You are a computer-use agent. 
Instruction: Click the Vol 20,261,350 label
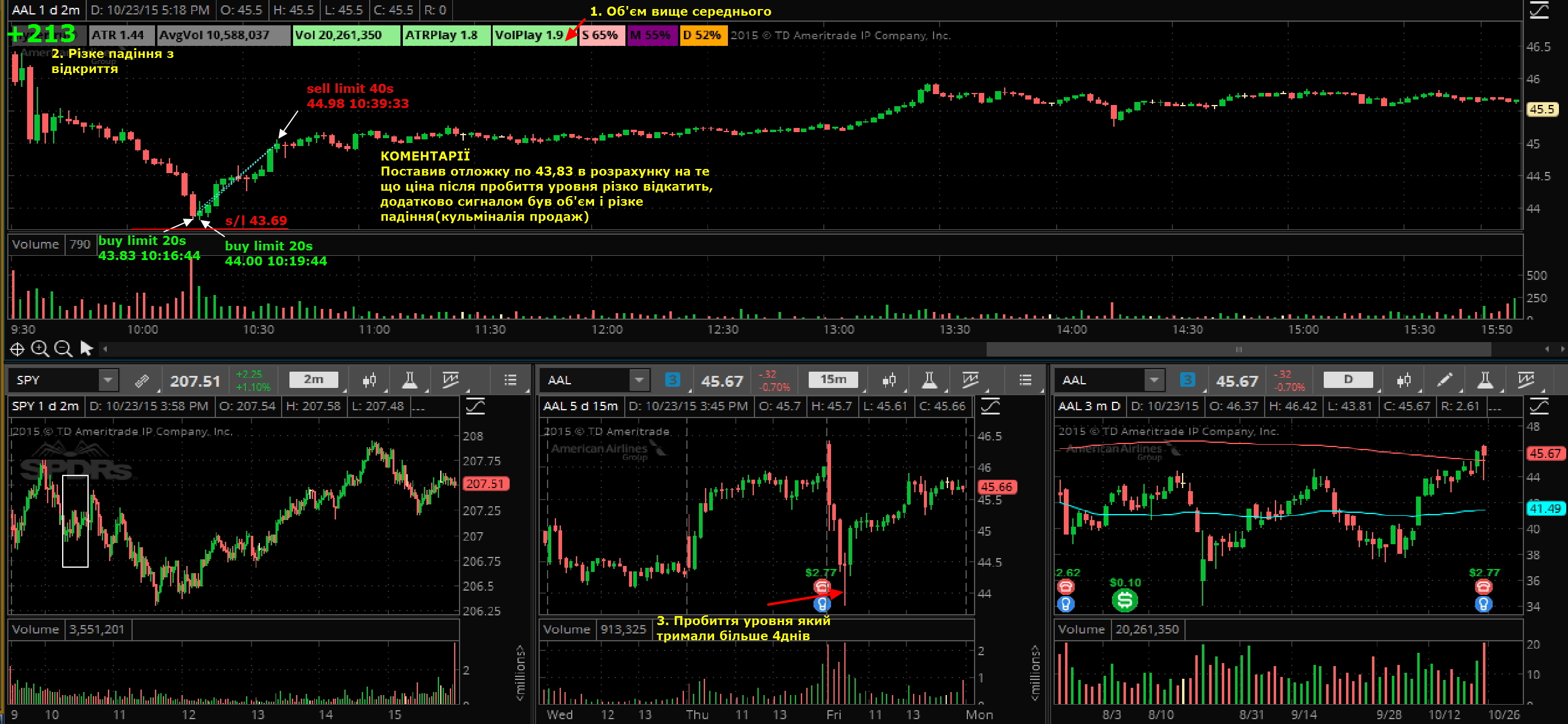346,36
